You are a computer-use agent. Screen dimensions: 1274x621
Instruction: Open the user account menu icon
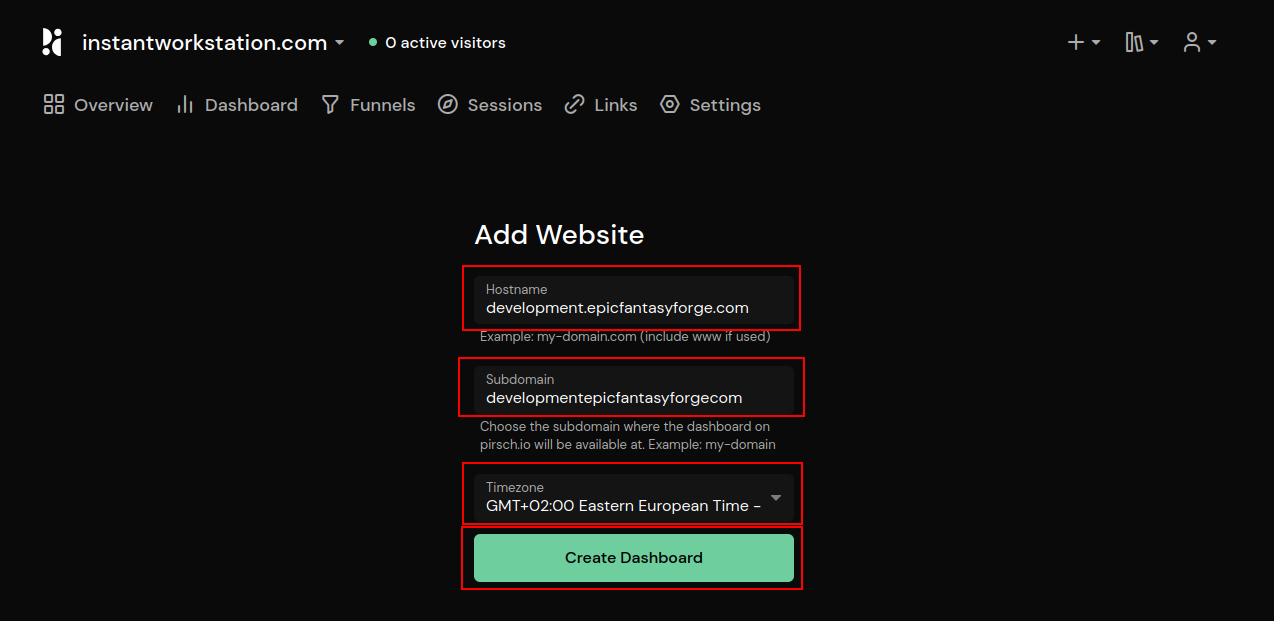click(x=1191, y=42)
